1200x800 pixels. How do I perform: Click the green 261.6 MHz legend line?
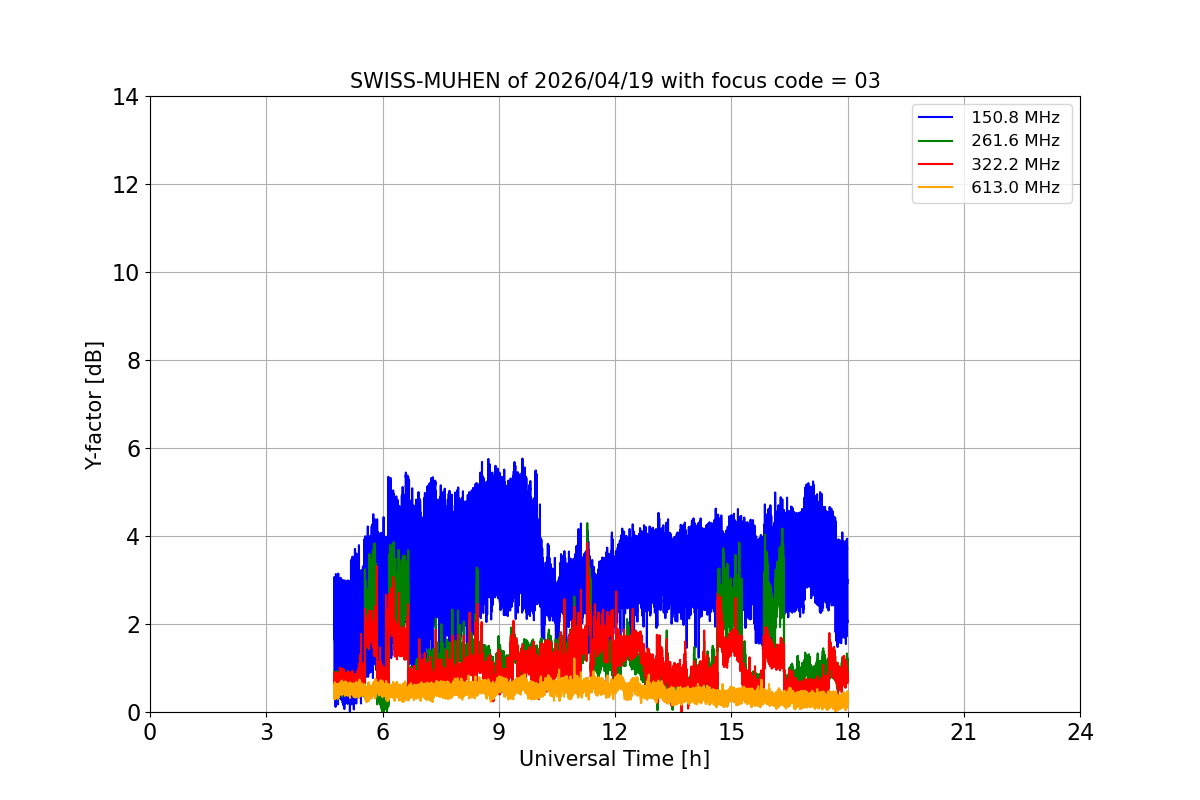pyautogui.click(x=937, y=141)
